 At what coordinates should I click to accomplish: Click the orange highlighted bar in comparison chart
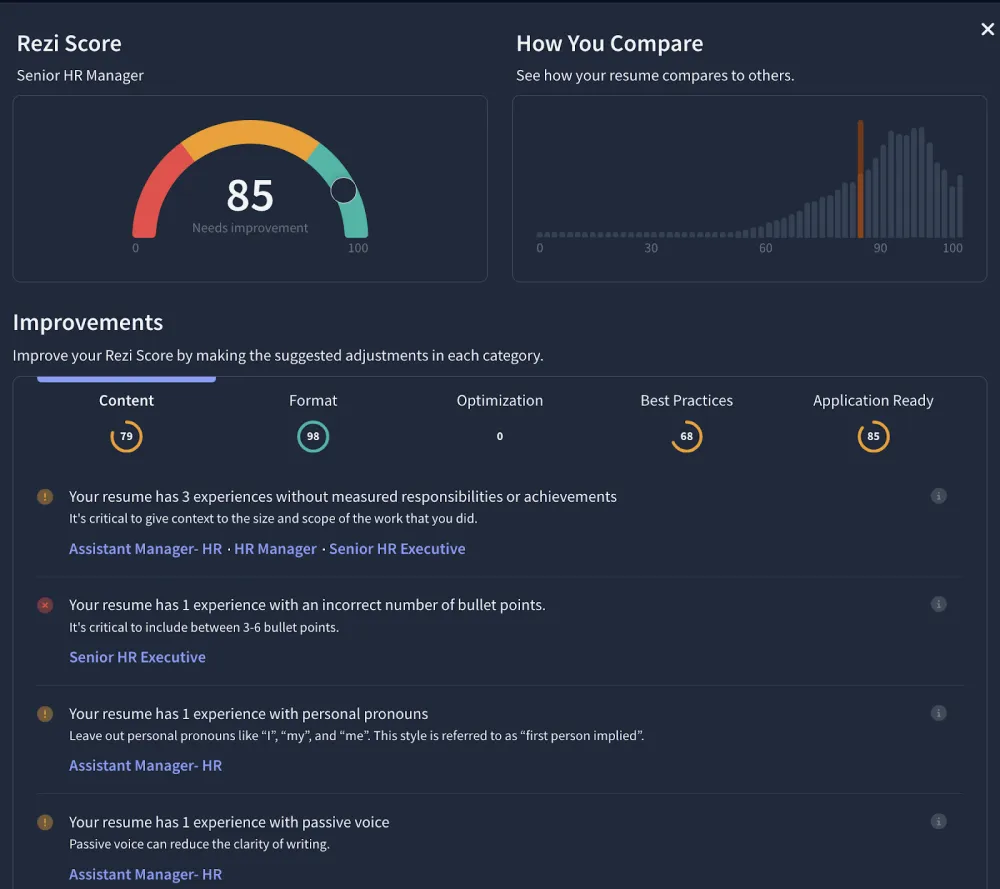point(860,179)
